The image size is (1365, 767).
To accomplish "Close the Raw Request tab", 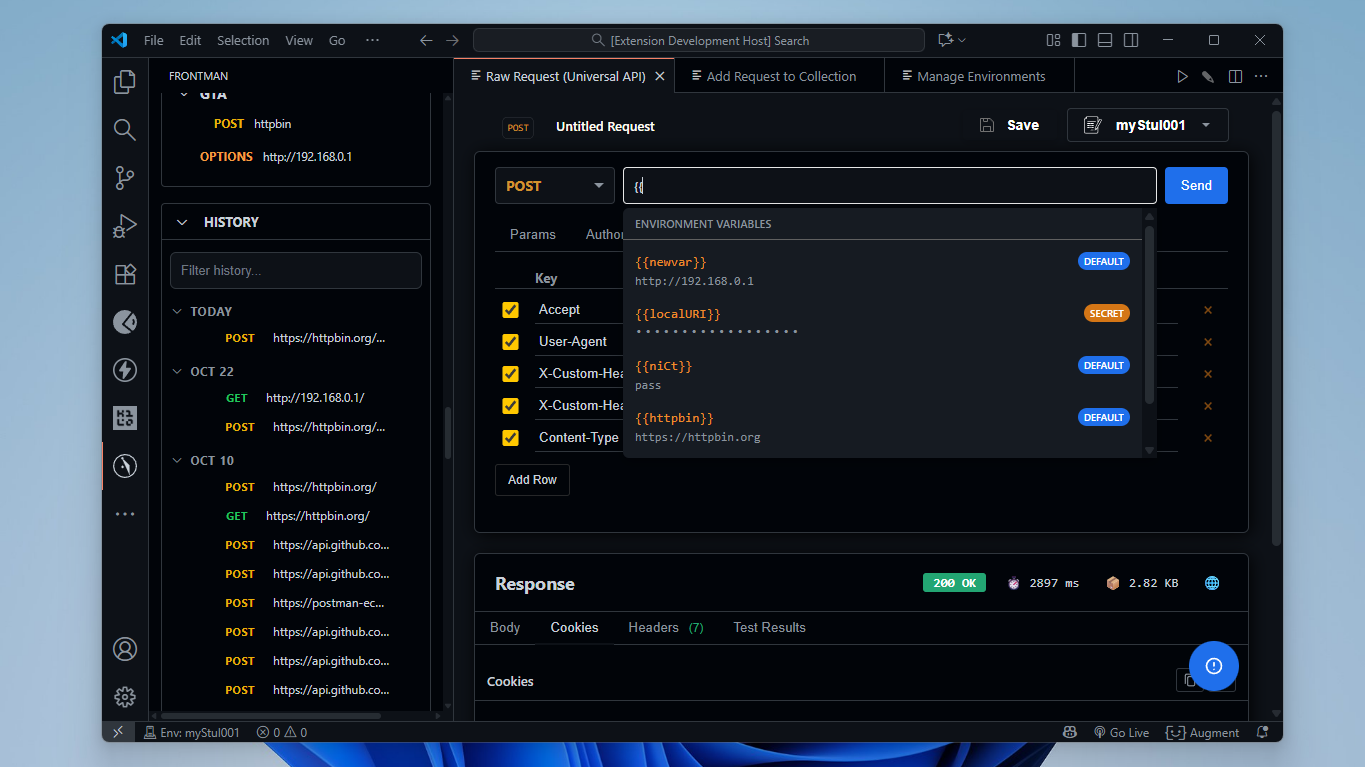I will point(660,76).
